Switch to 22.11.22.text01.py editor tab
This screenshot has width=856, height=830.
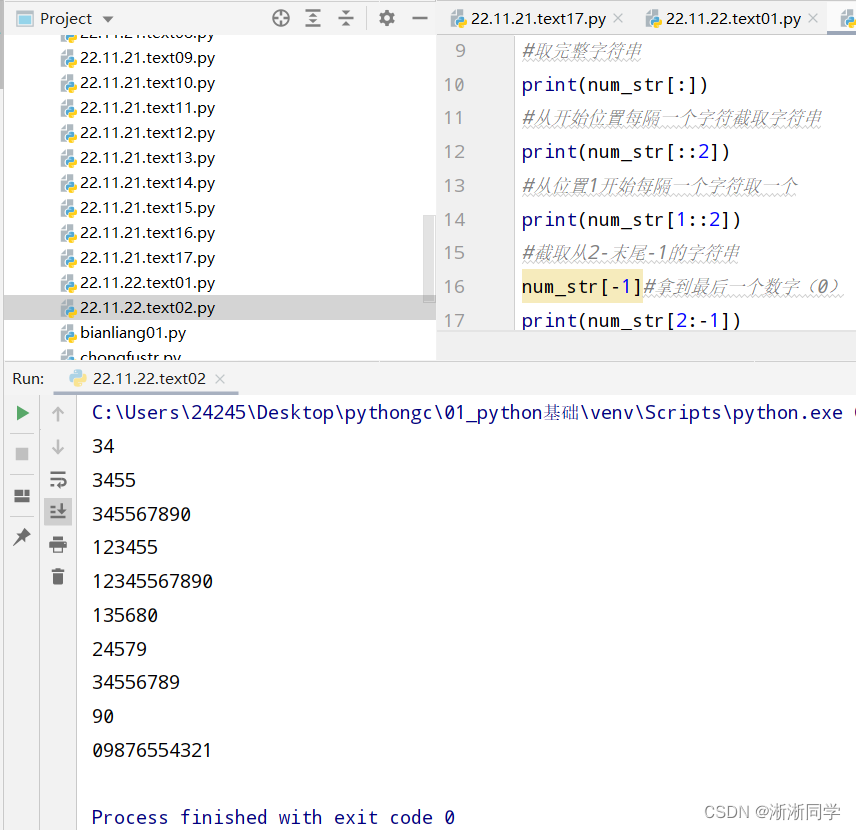click(x=733, y=19)
